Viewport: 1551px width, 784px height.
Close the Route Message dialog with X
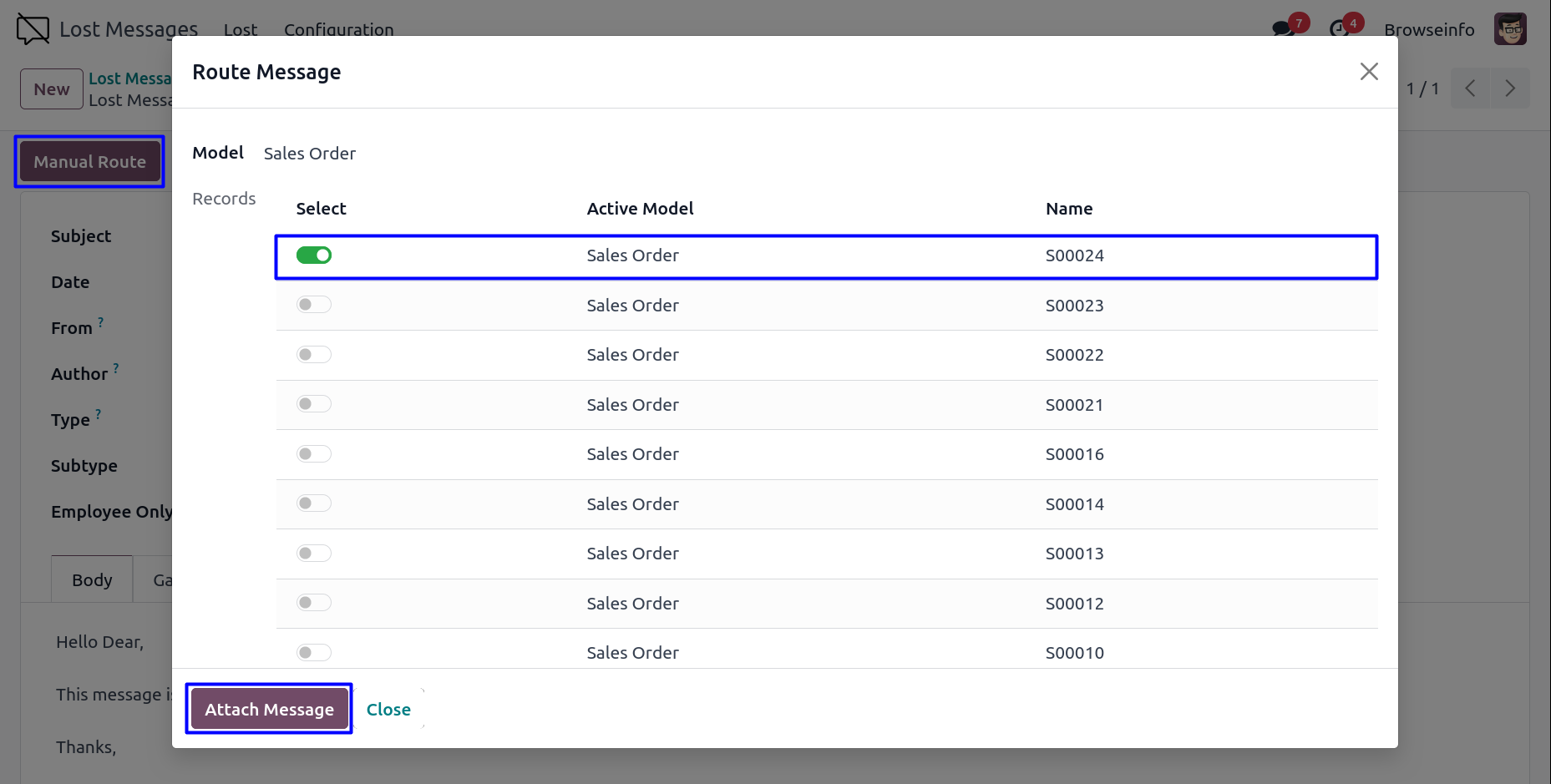point(1368,72)
